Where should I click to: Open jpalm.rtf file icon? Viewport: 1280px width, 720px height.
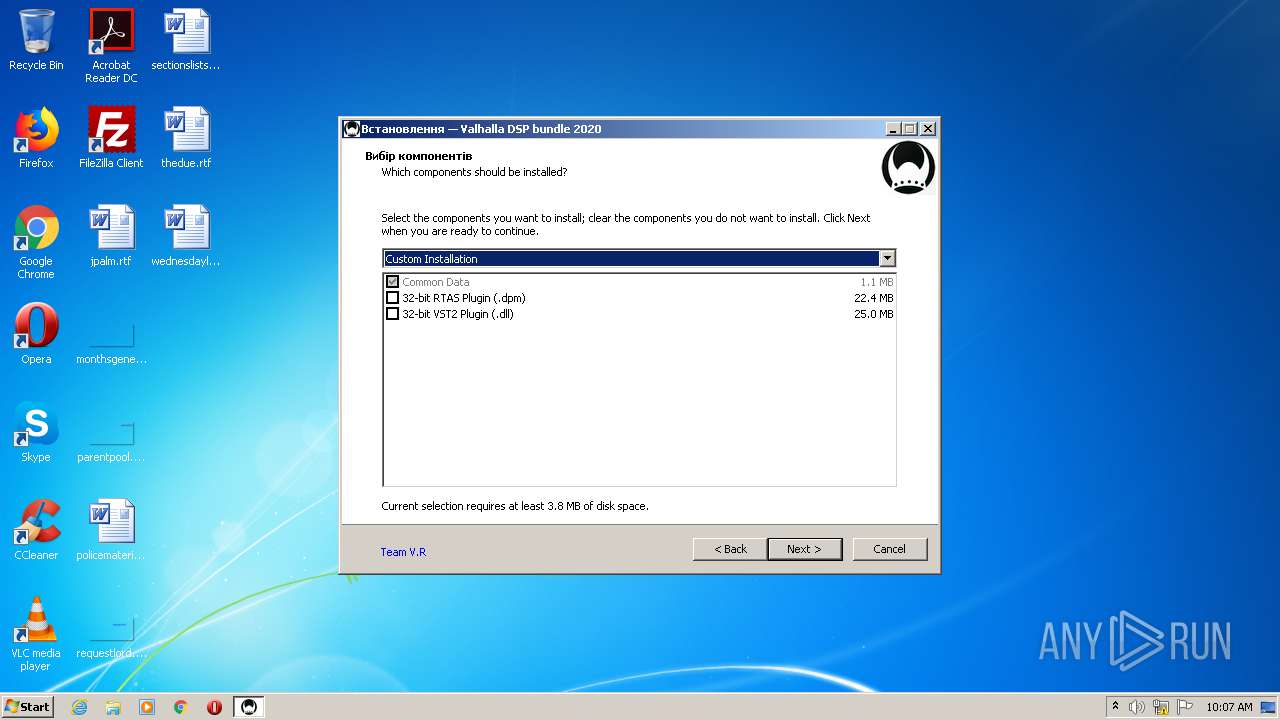[111, 236]
